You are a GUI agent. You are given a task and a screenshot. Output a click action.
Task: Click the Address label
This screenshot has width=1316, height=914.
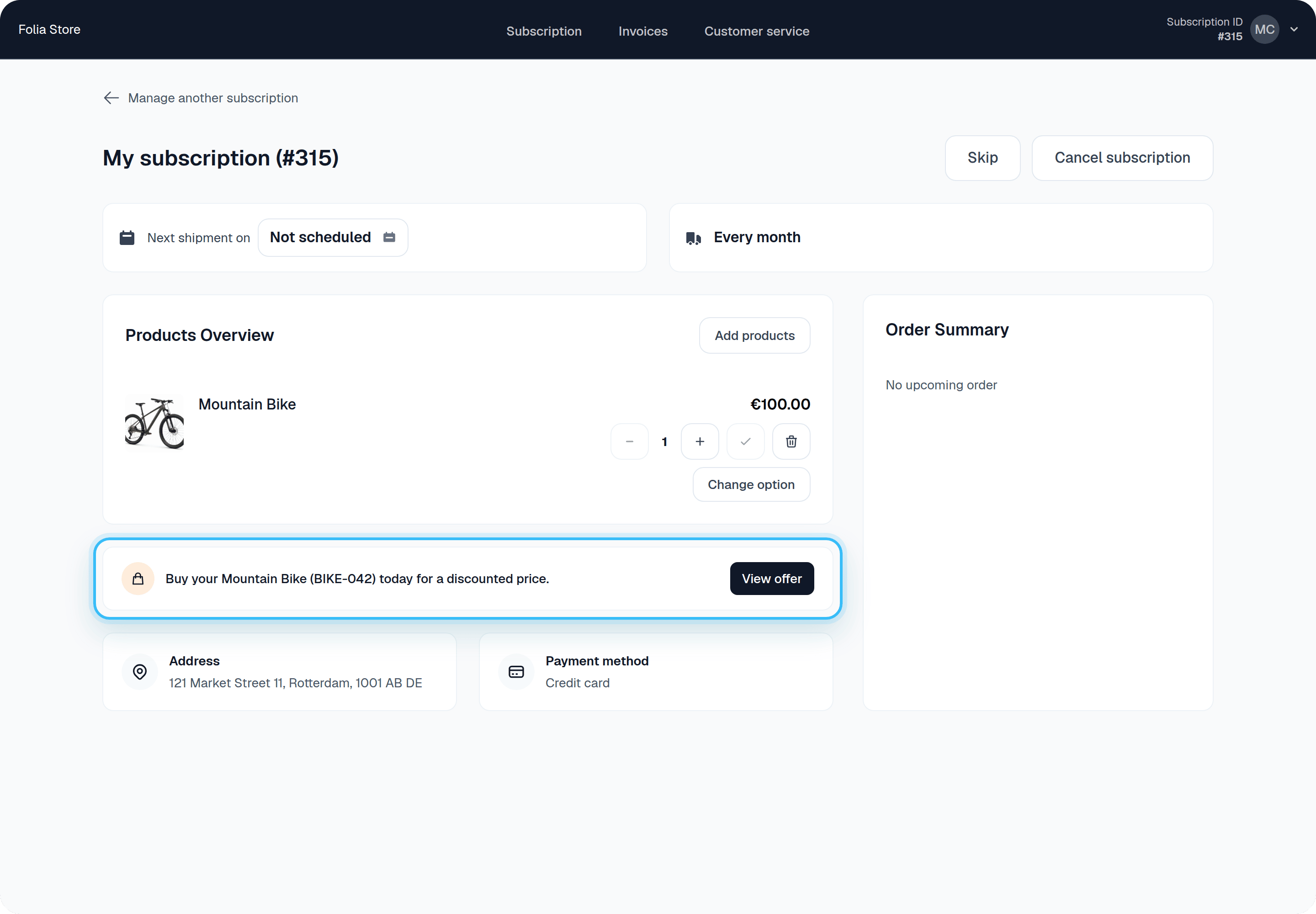194,661
